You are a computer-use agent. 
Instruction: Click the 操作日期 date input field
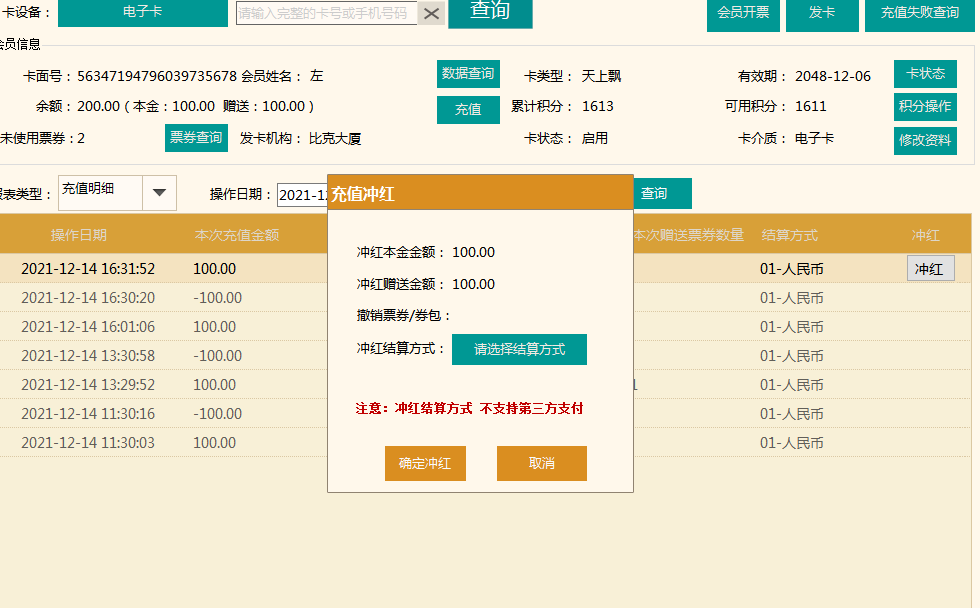click(x=302, y=195)
